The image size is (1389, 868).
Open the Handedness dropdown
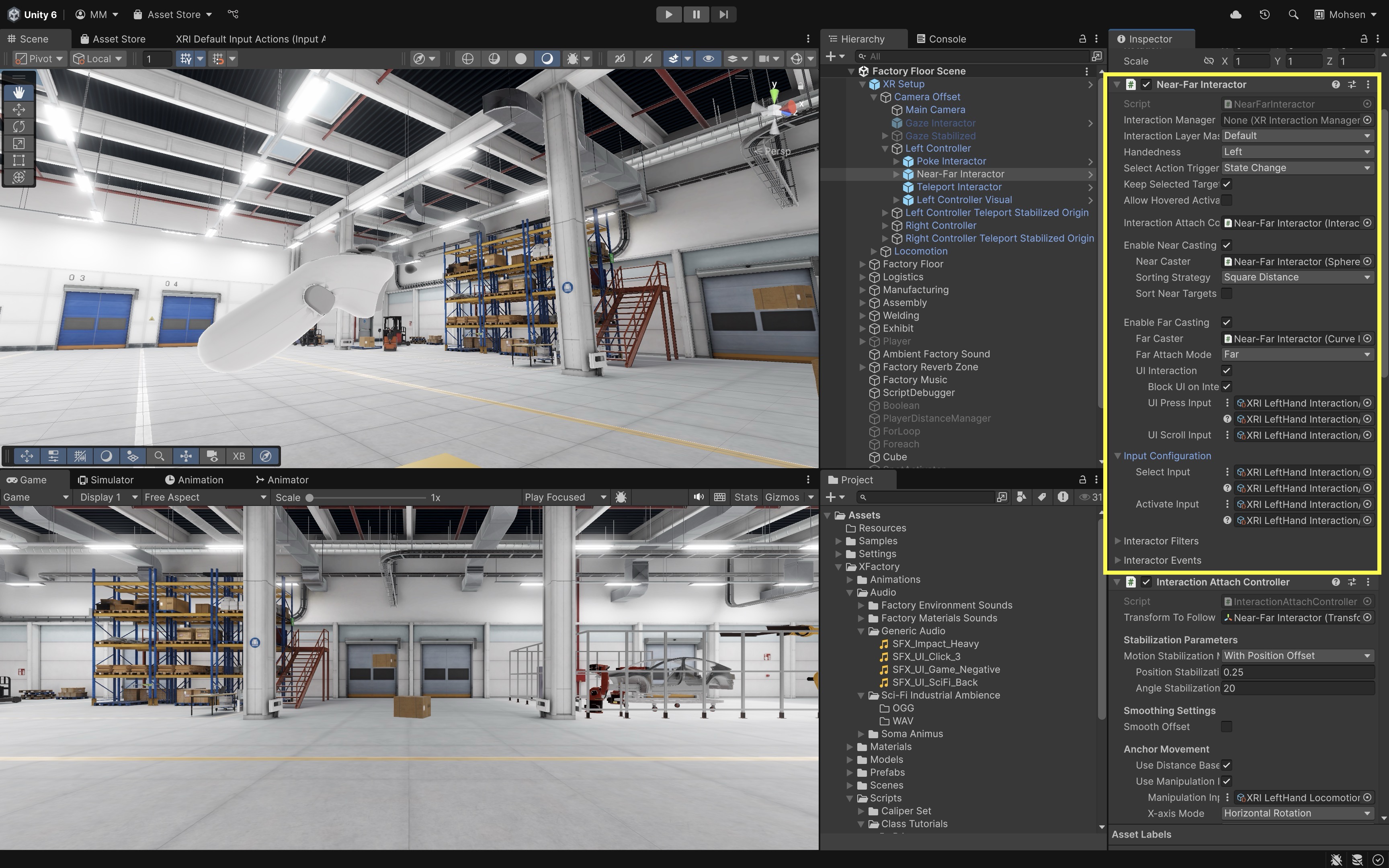1297,151
